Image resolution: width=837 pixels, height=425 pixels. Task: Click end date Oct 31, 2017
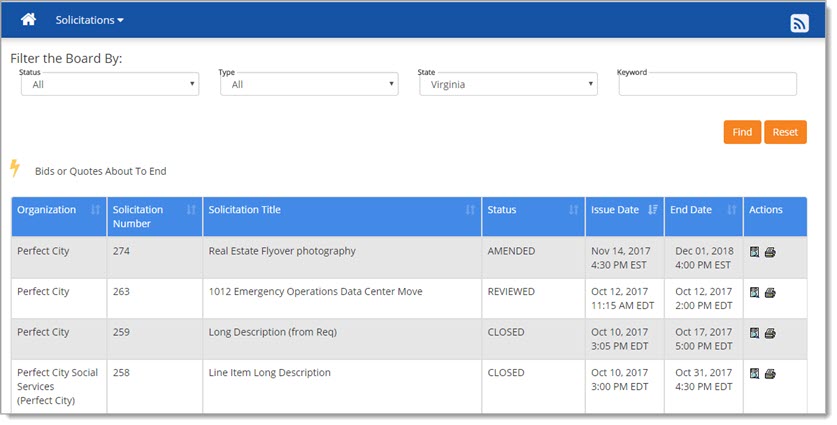(704, 373)
